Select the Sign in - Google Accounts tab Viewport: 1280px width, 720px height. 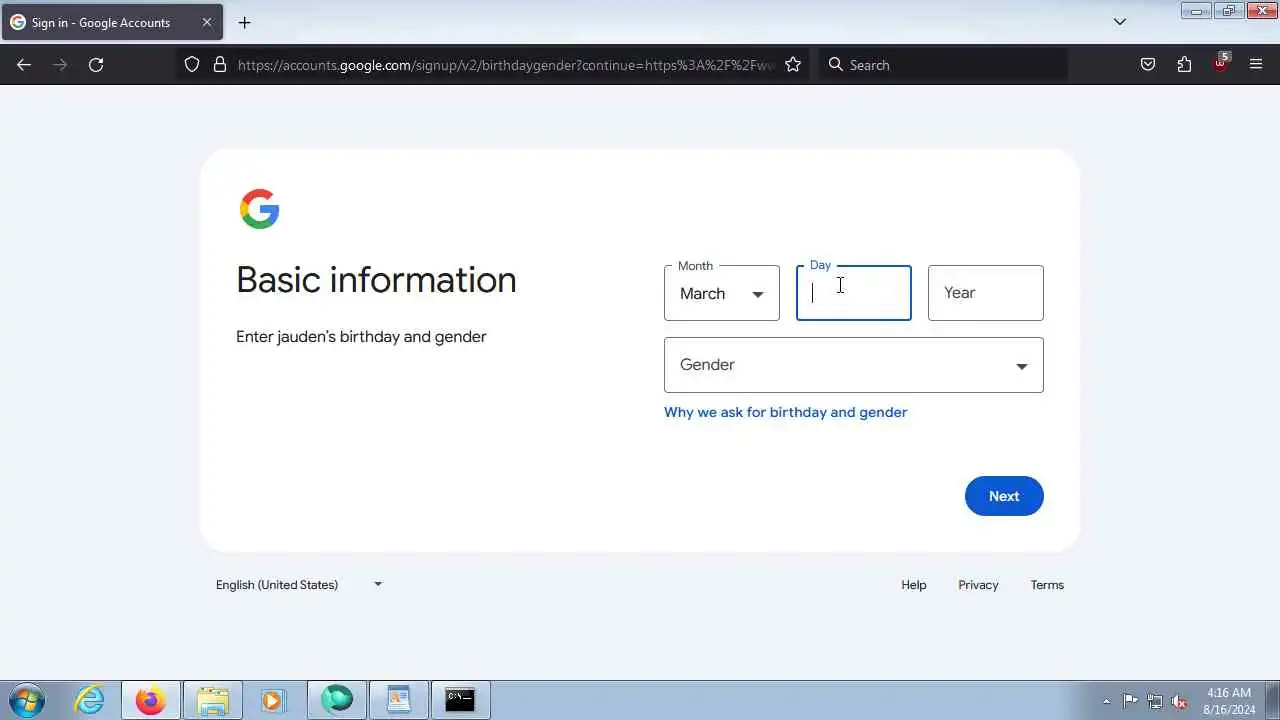click(111, 22)
